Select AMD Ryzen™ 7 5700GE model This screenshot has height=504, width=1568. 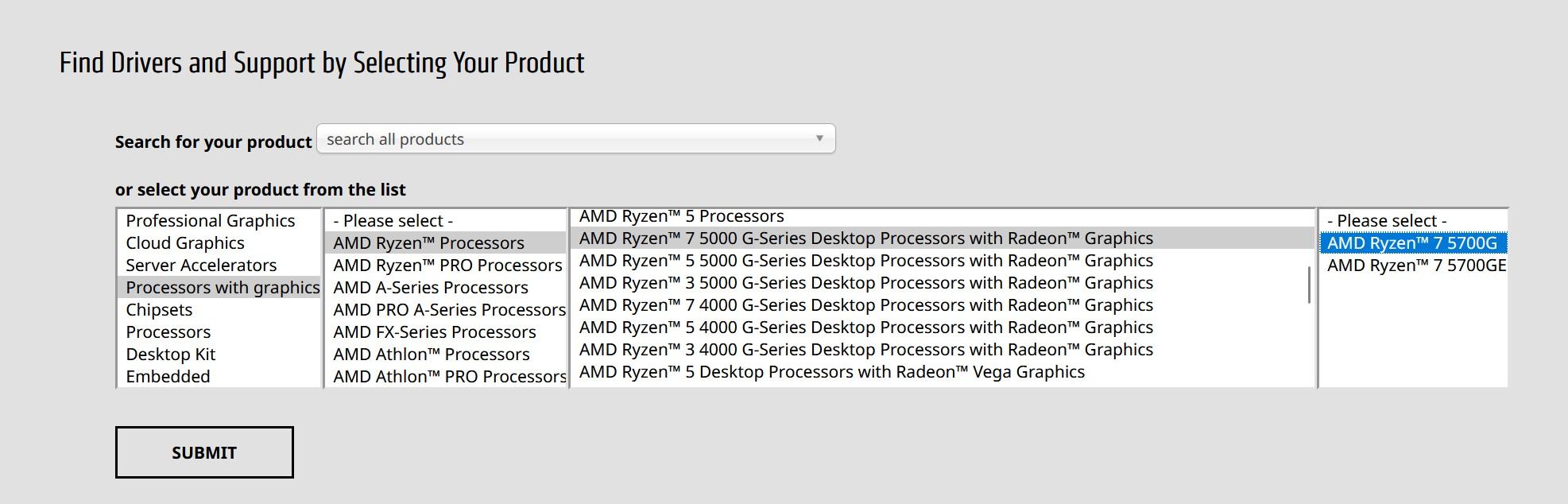pyautogui.click(x=1416, y=266)
